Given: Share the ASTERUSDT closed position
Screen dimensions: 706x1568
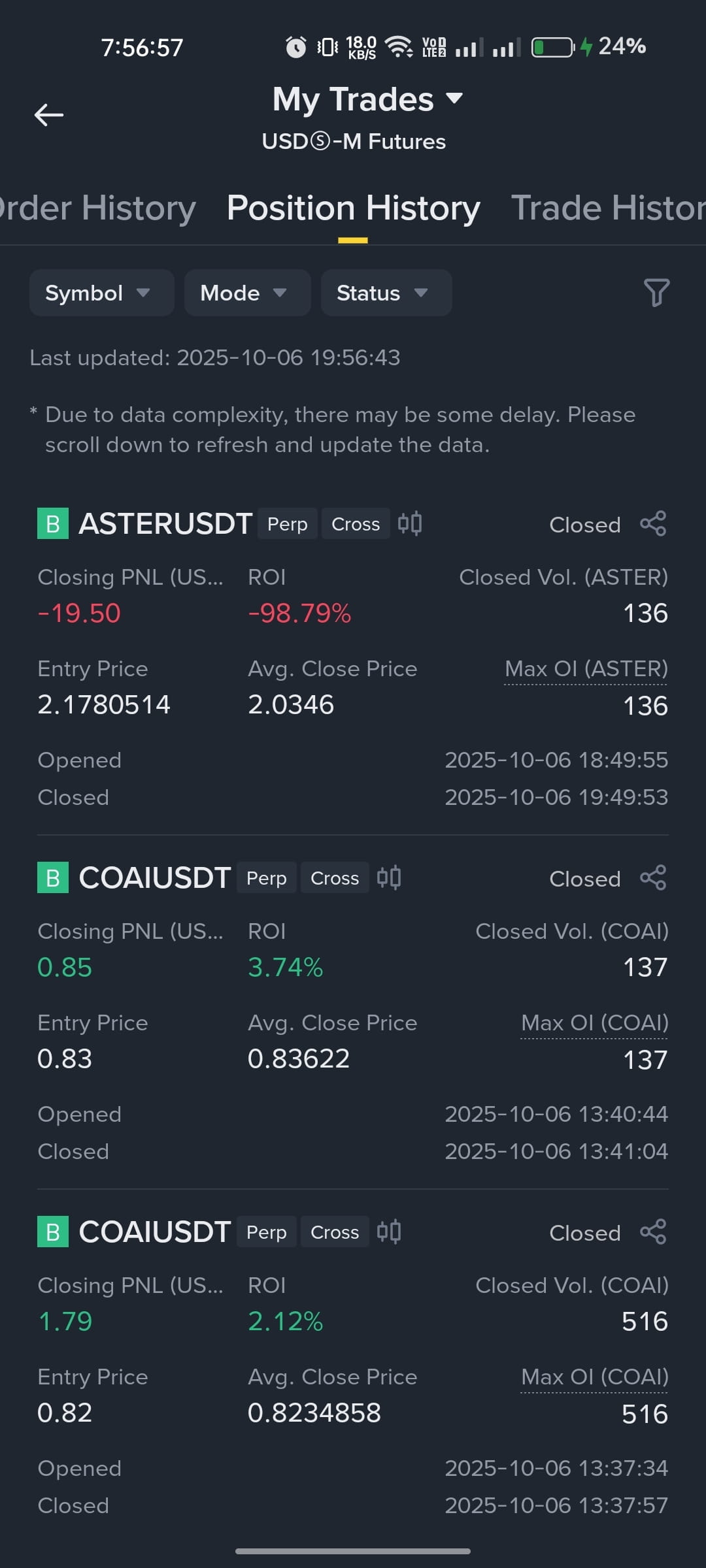Looking at the screenshot, I should tap(653, 524).
